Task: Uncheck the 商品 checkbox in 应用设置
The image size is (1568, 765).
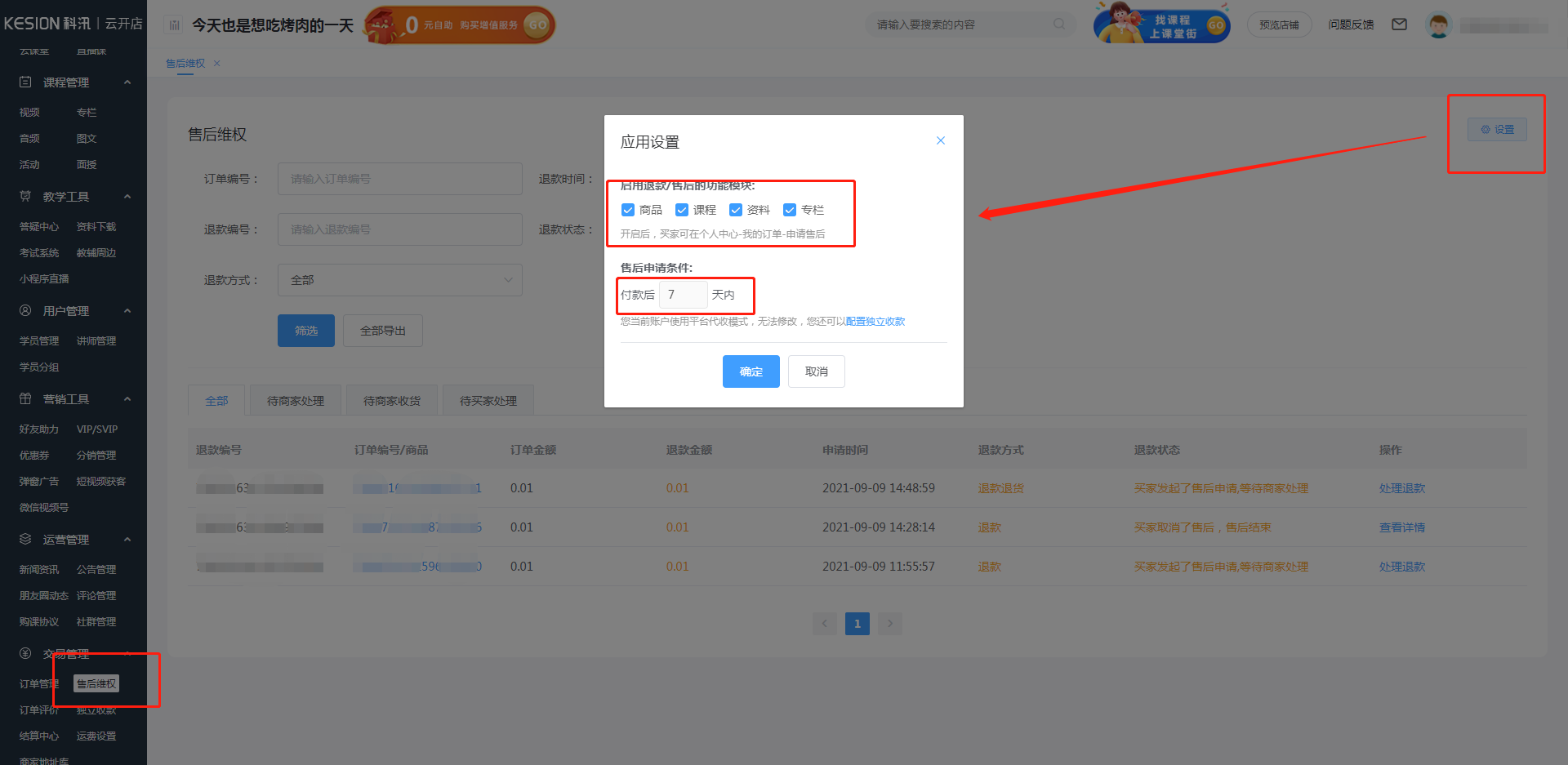Action: (x=628, y=210)
